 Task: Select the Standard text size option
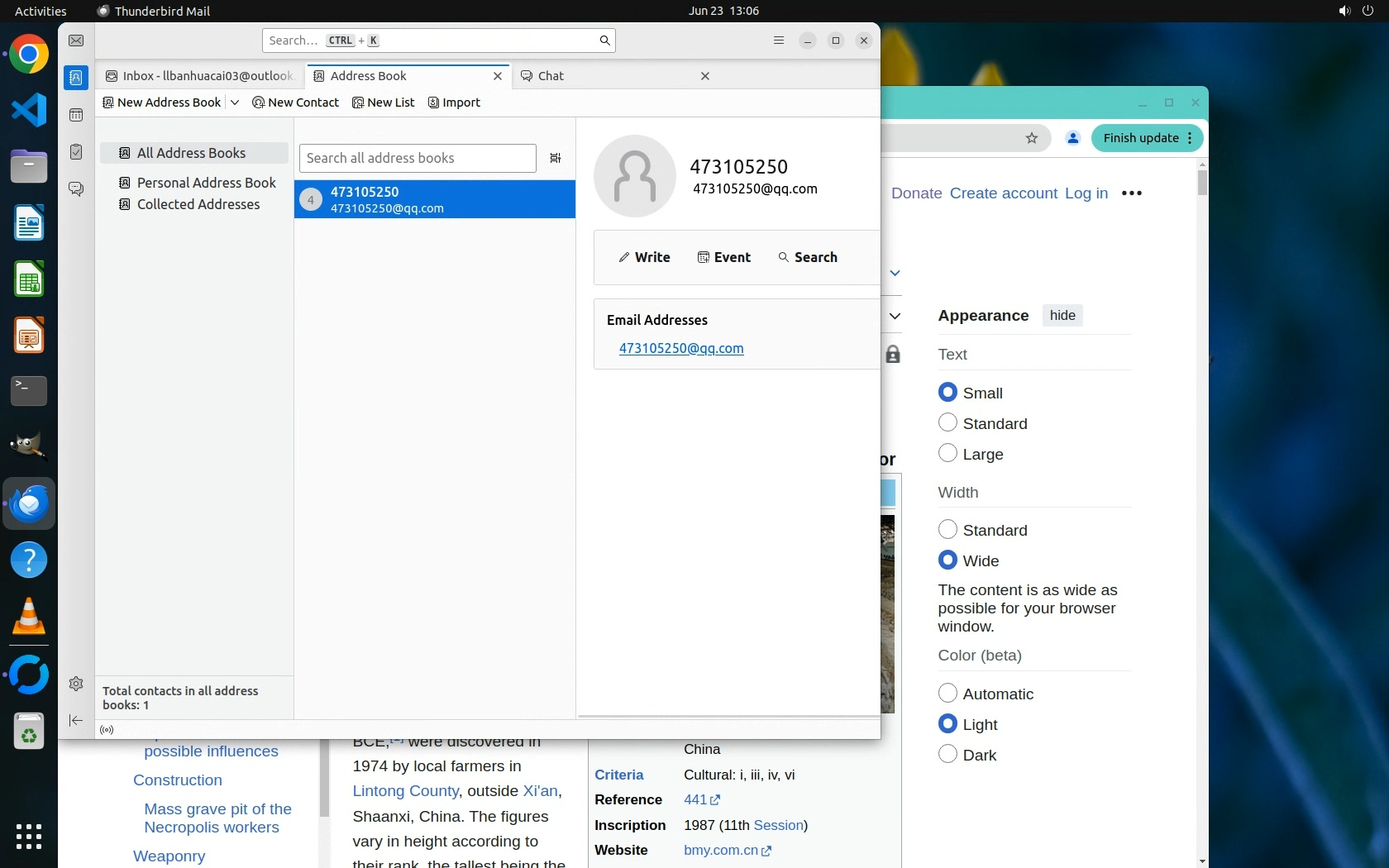948,423
